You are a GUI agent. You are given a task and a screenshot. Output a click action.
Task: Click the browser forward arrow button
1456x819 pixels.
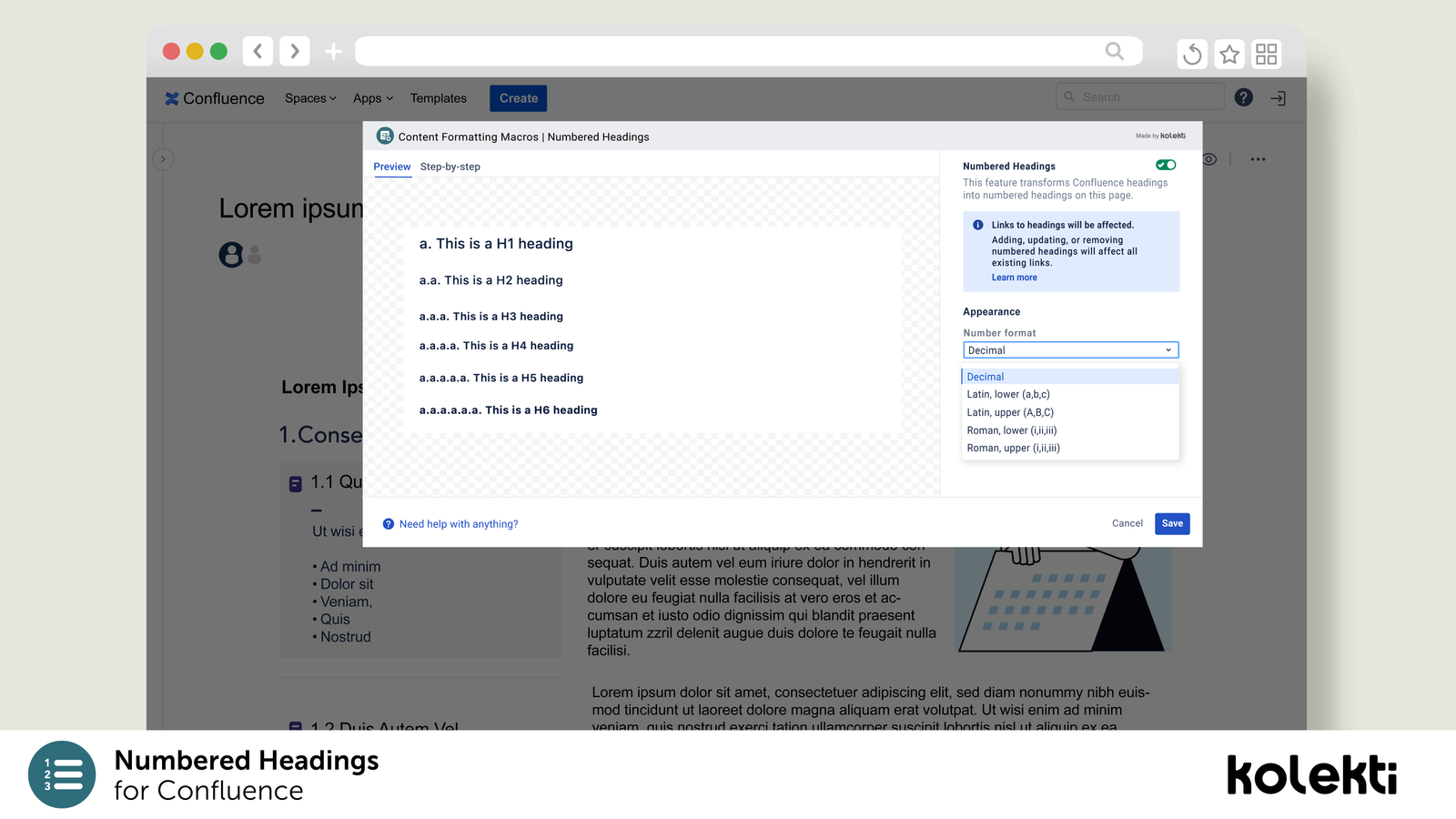pyautogui.click(x=295, y=51)
